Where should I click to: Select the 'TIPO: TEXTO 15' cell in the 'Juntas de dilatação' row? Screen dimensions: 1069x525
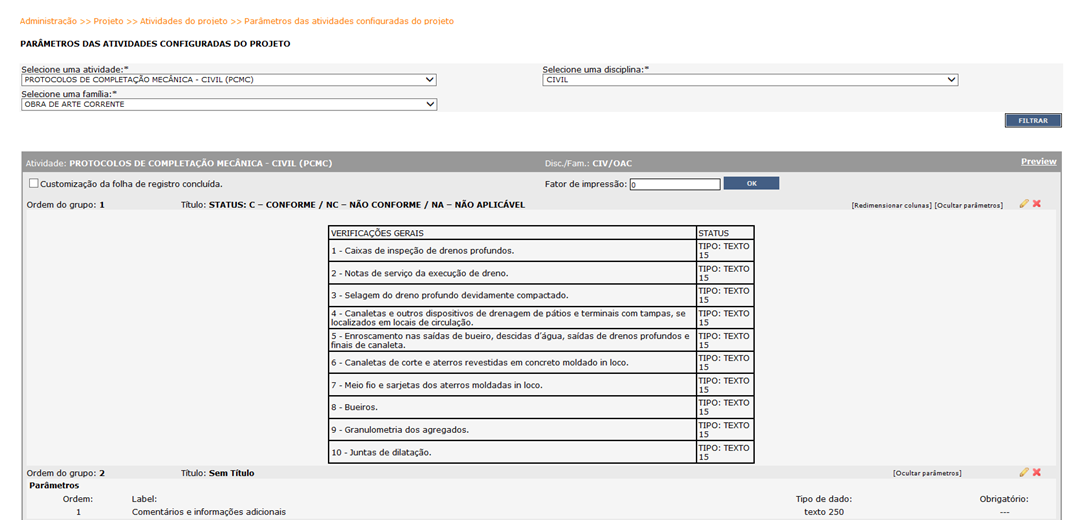pyautogui.click(x=725, y=452)
